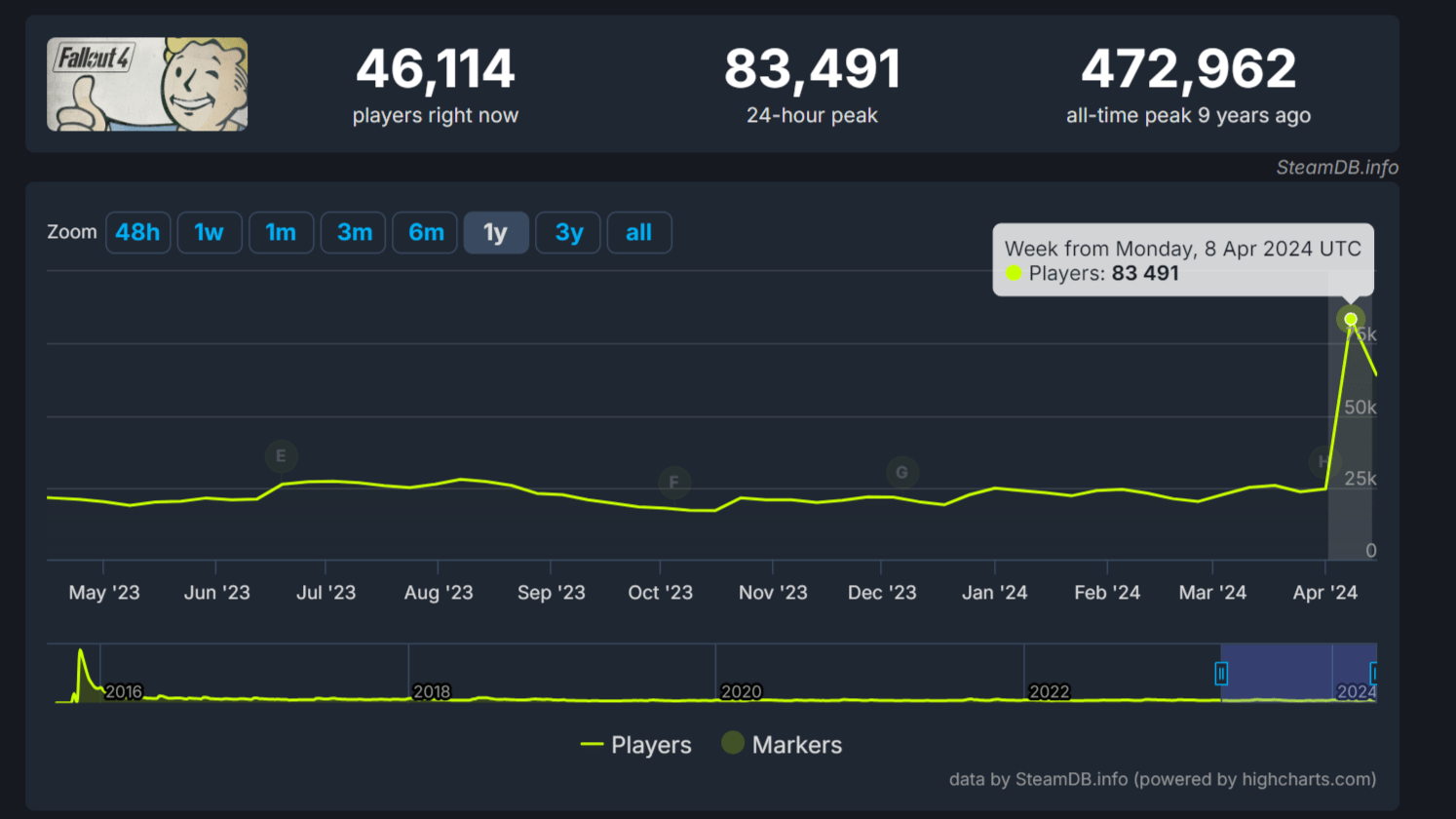Set chart zoom to 1m
This screenshot has height=819, width=1456.
[281, 233]
